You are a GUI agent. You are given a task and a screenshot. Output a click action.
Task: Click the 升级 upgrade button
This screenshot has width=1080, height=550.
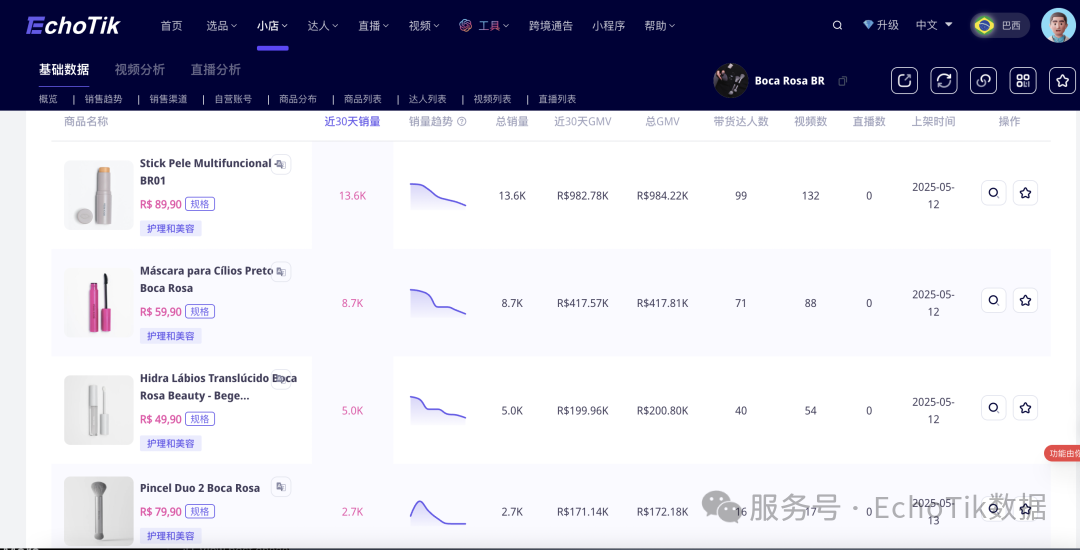coord(881,26)
